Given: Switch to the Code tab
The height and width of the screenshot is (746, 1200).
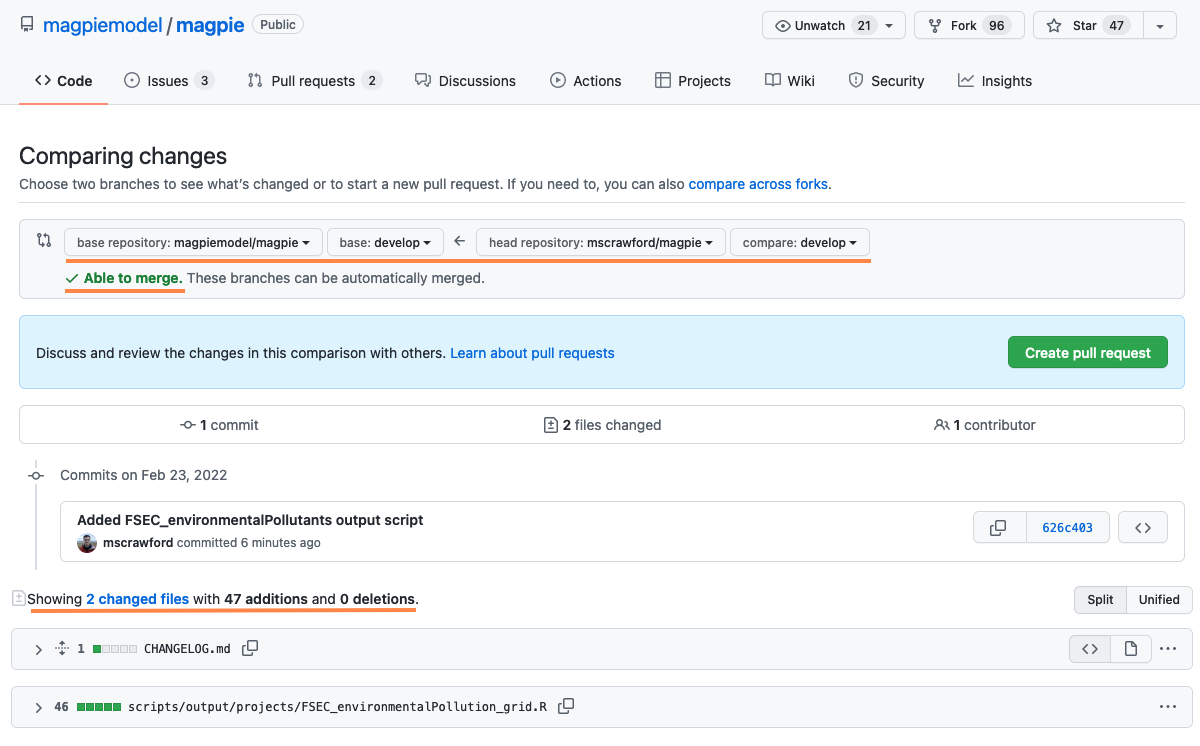Looking at the screenshot, I should point(63,81).
